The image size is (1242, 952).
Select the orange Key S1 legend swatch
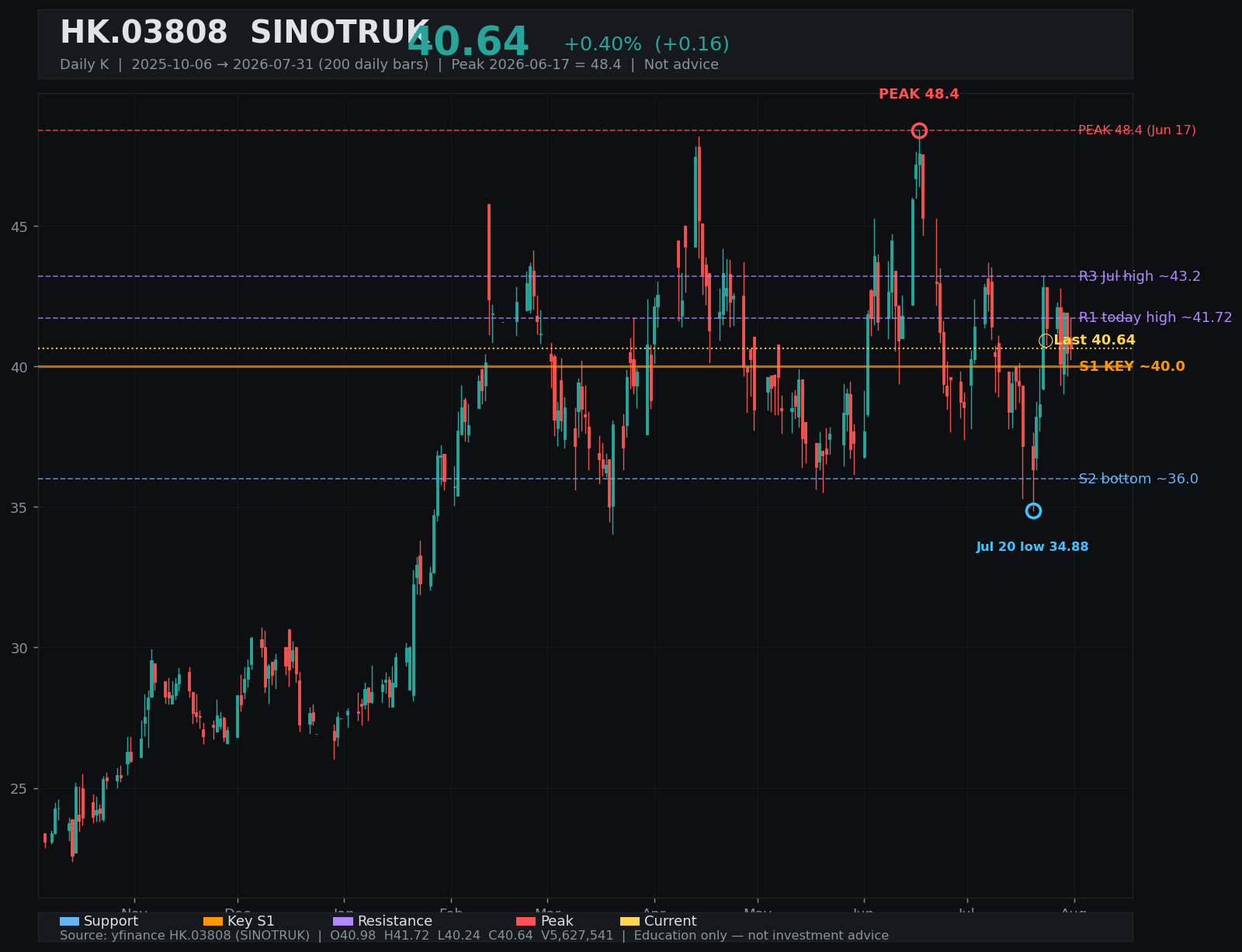tap(213, 922)
